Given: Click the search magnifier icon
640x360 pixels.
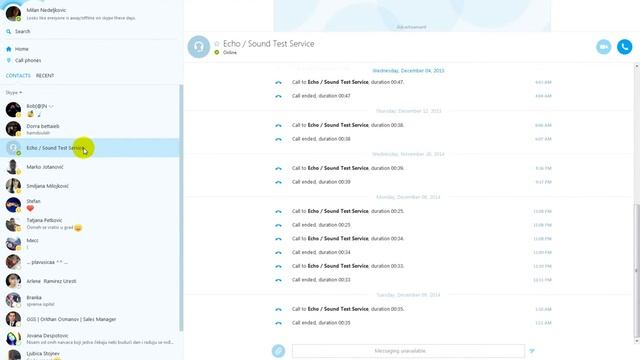Looking at the screenshot, I should pos(9,31).
